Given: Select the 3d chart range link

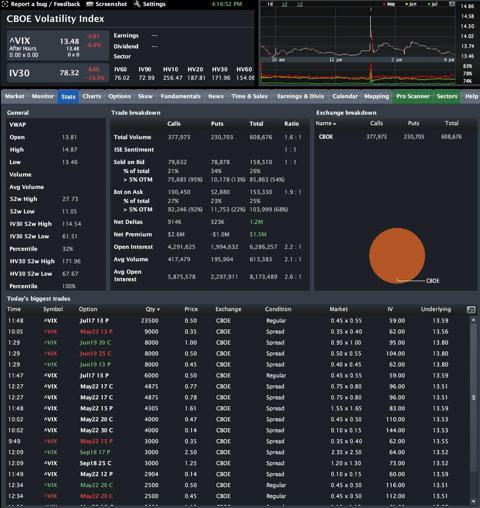Looking at the screenshot, I should (300, 4).
